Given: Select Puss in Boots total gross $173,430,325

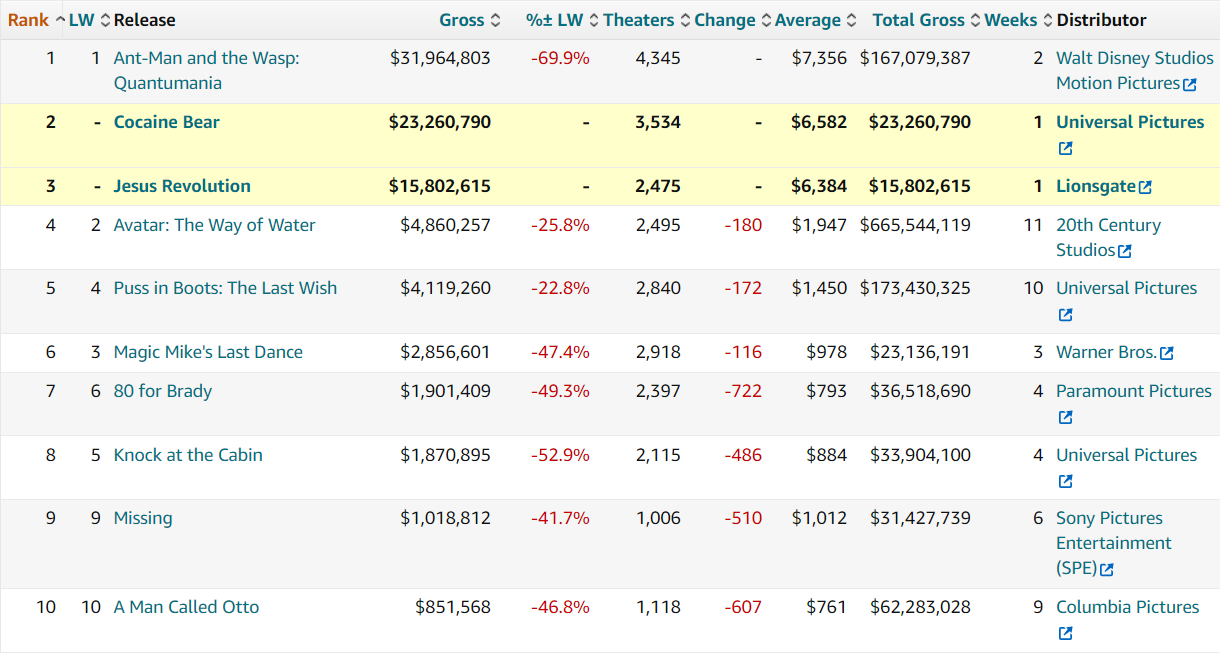Looking at the screenshot, I should click(915, 288).
